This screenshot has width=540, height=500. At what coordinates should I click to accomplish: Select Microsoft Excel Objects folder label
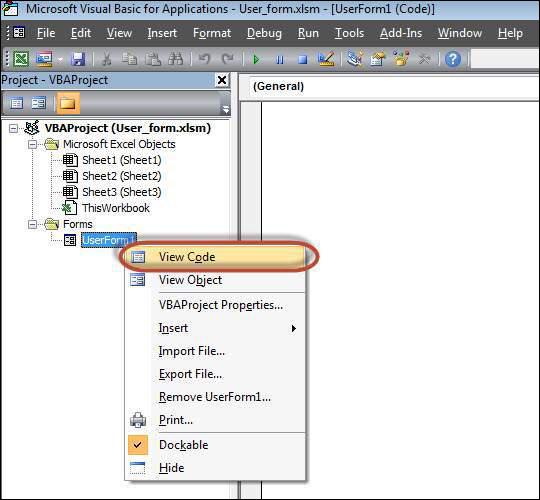click(119, 144)
